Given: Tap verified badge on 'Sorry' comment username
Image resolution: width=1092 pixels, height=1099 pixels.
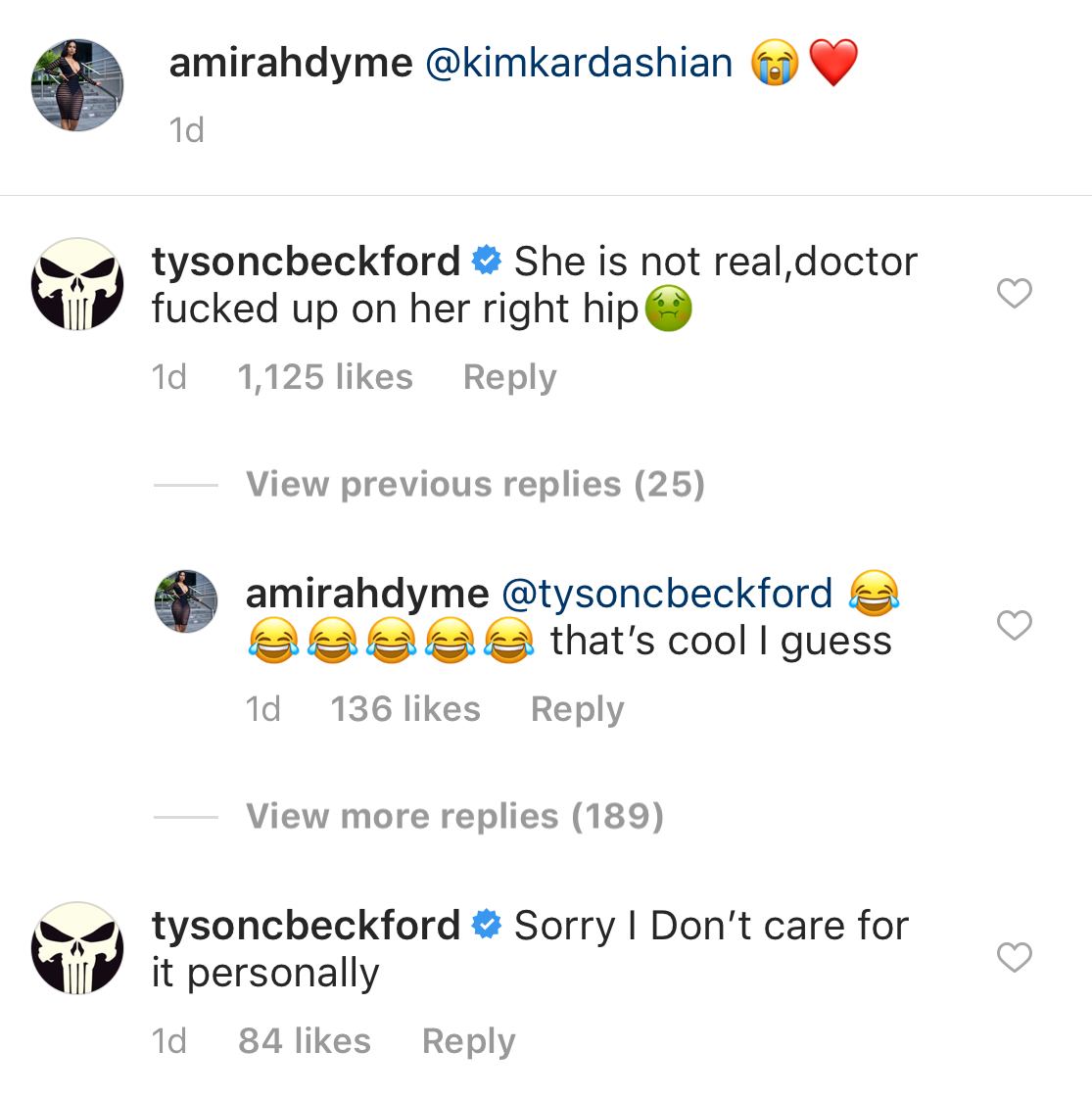Looking at the screenshot, I should pos(487,926).
